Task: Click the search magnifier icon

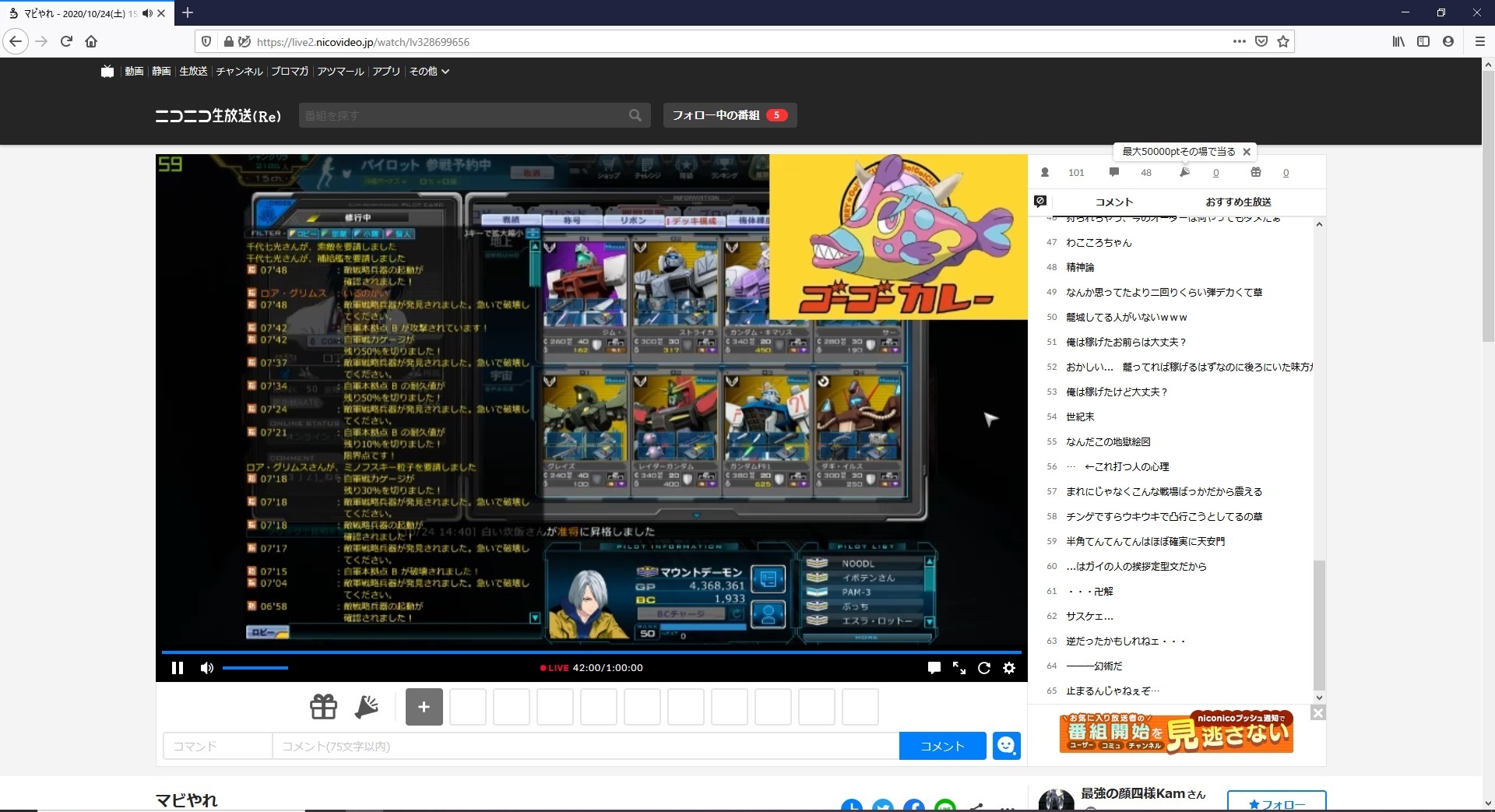Action: tap(635, 115)
